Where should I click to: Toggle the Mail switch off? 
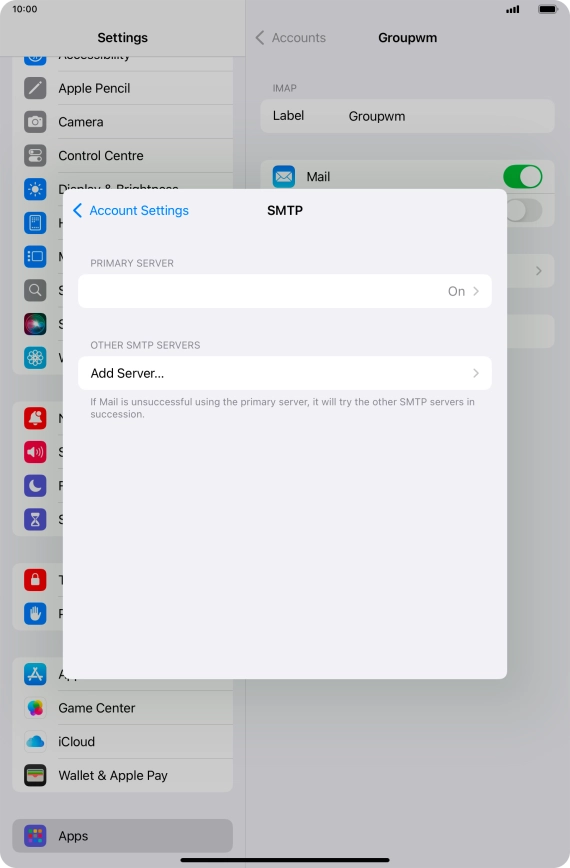[522, 177]
